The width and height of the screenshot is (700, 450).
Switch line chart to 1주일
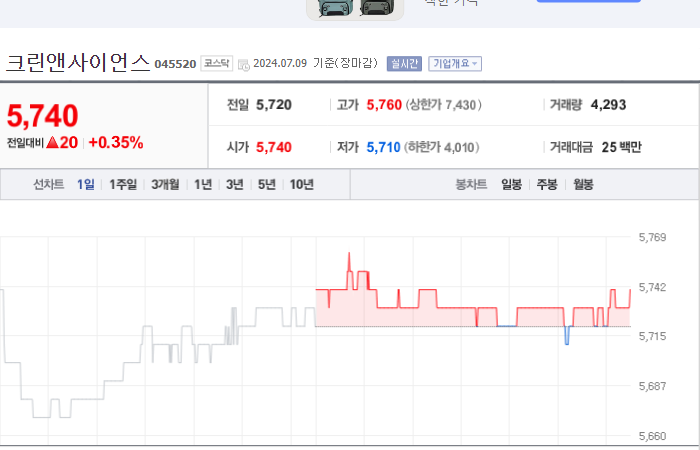(123, 184)
